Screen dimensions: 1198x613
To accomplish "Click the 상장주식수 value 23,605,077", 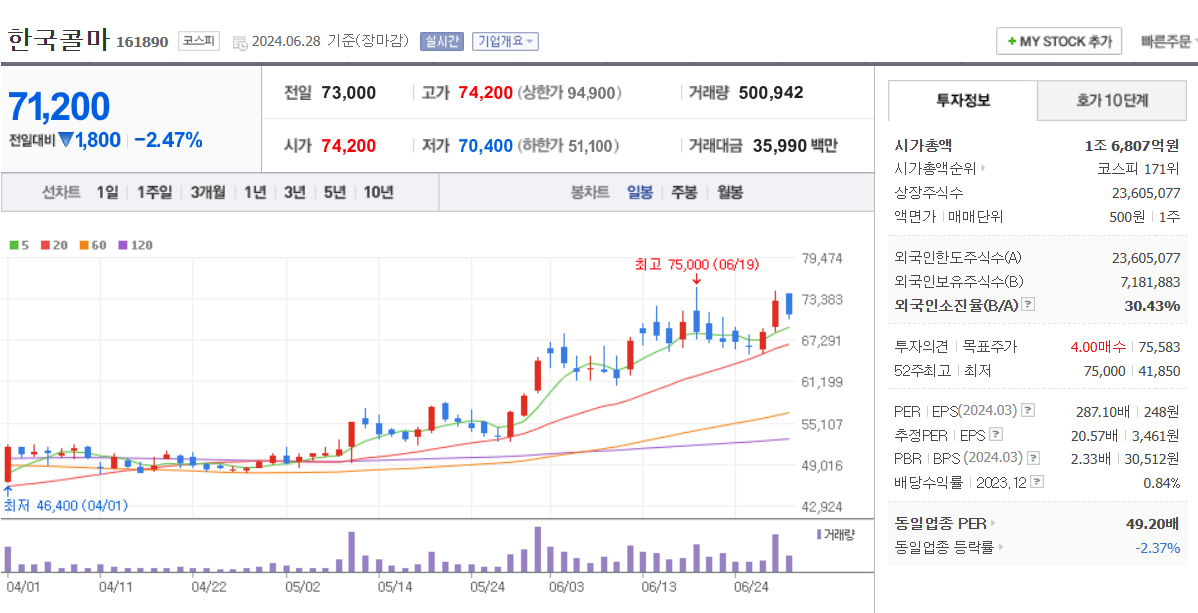I will point(1146,193).
